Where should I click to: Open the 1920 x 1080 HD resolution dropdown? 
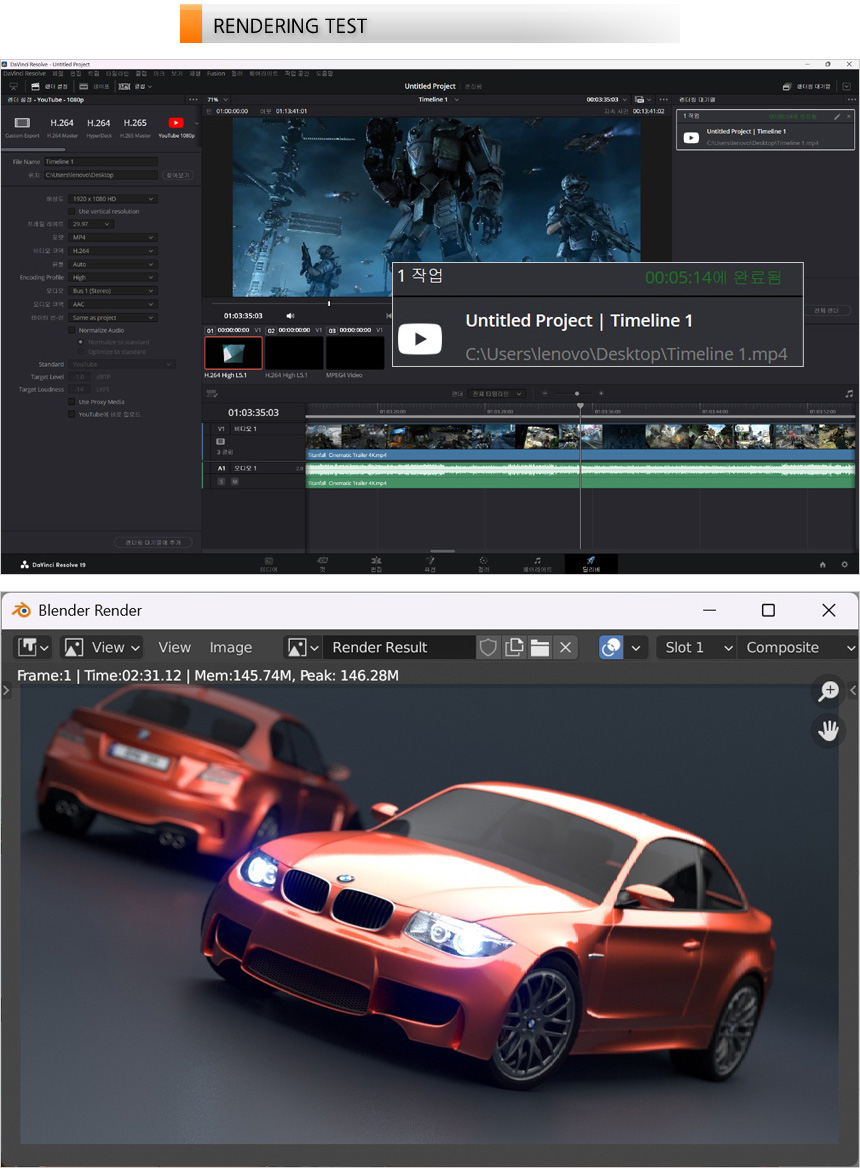point(113,199)
